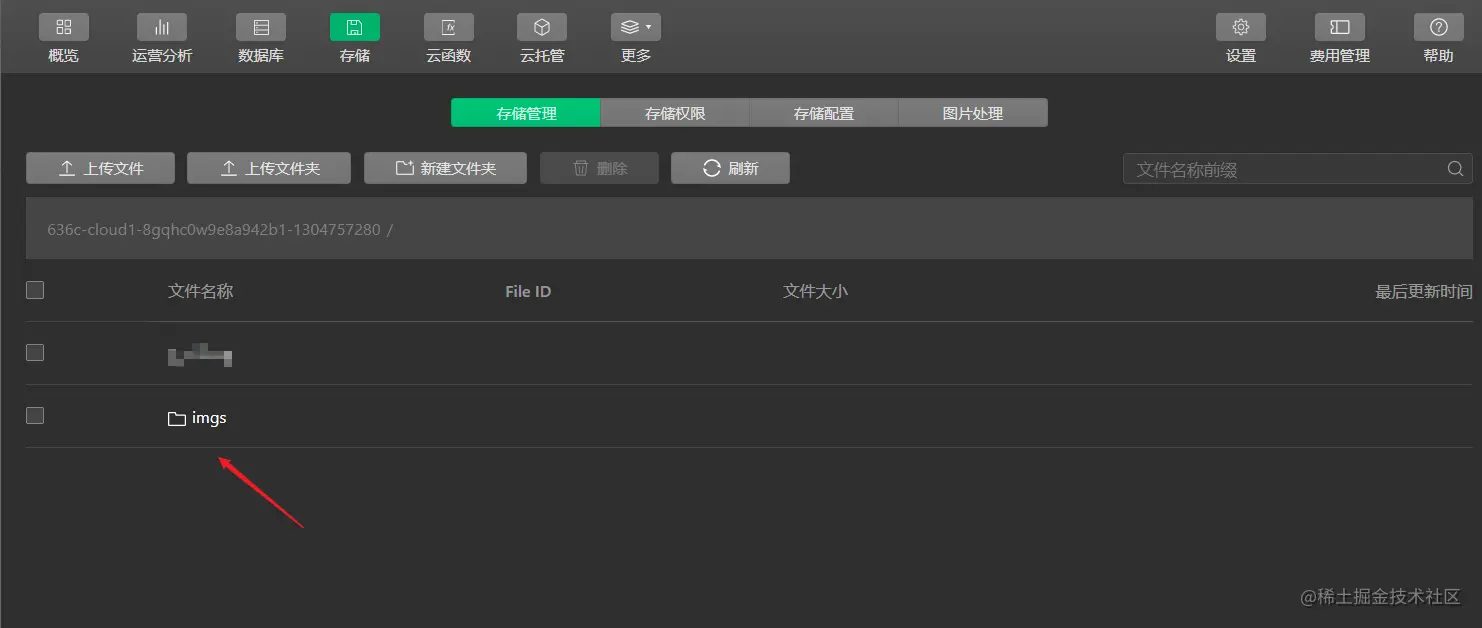1482x628 pixels.
Task: Click the 上传文件夹 button
Action: tap(269, 168)
